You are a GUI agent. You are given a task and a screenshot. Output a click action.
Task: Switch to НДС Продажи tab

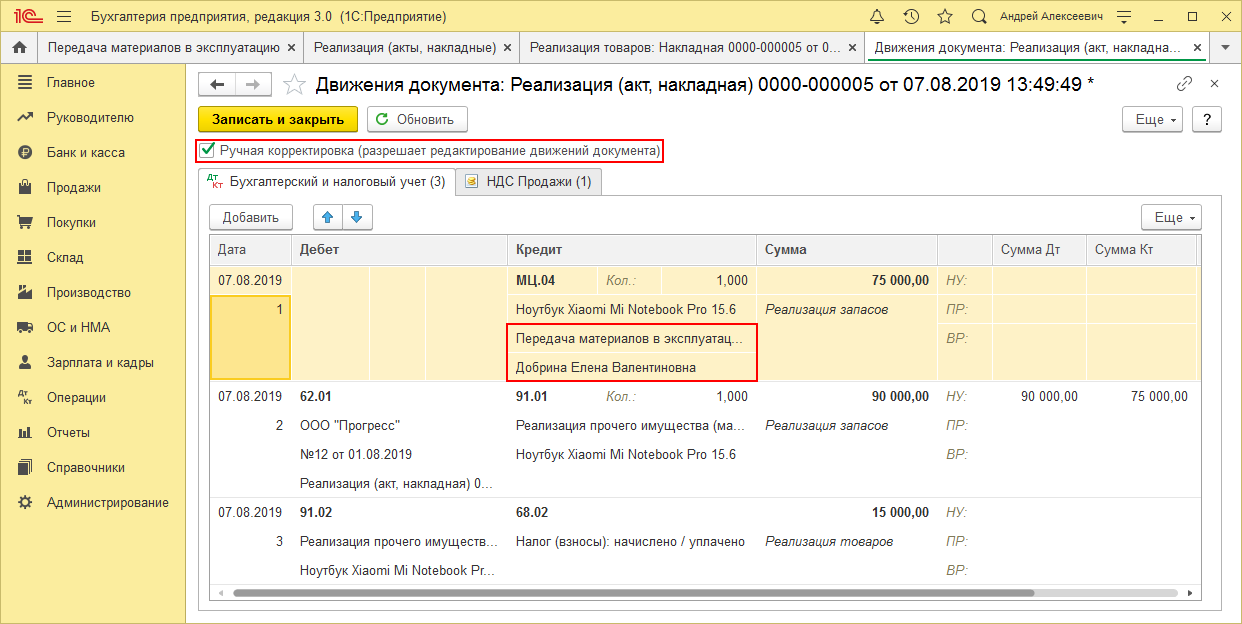529,181
